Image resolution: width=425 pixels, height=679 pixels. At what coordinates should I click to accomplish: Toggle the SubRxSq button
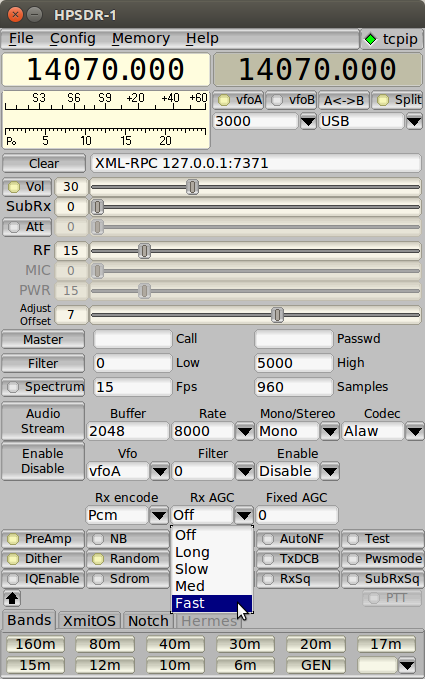point(383,579)
